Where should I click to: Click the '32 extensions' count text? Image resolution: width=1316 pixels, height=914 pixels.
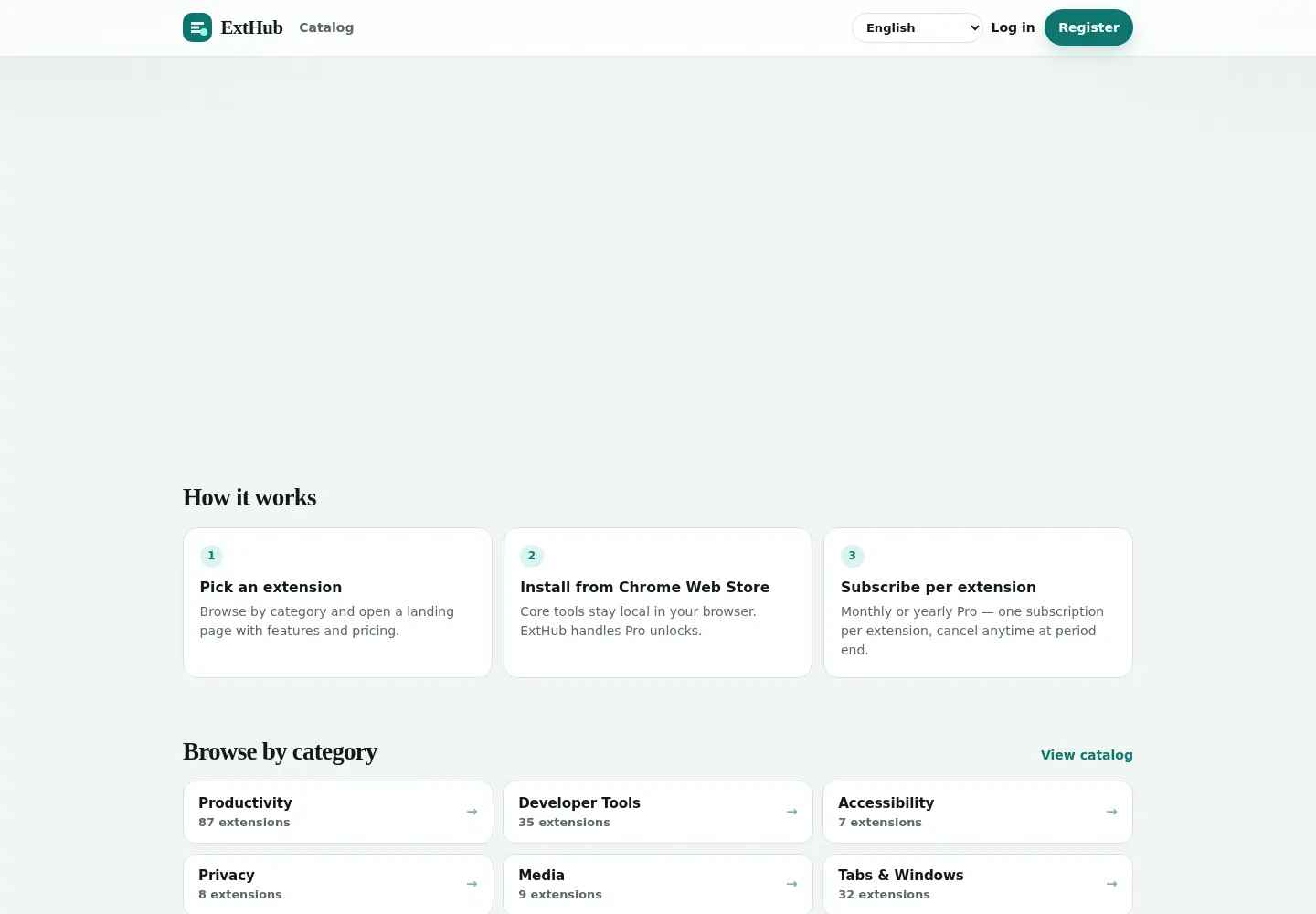[884, 895]
